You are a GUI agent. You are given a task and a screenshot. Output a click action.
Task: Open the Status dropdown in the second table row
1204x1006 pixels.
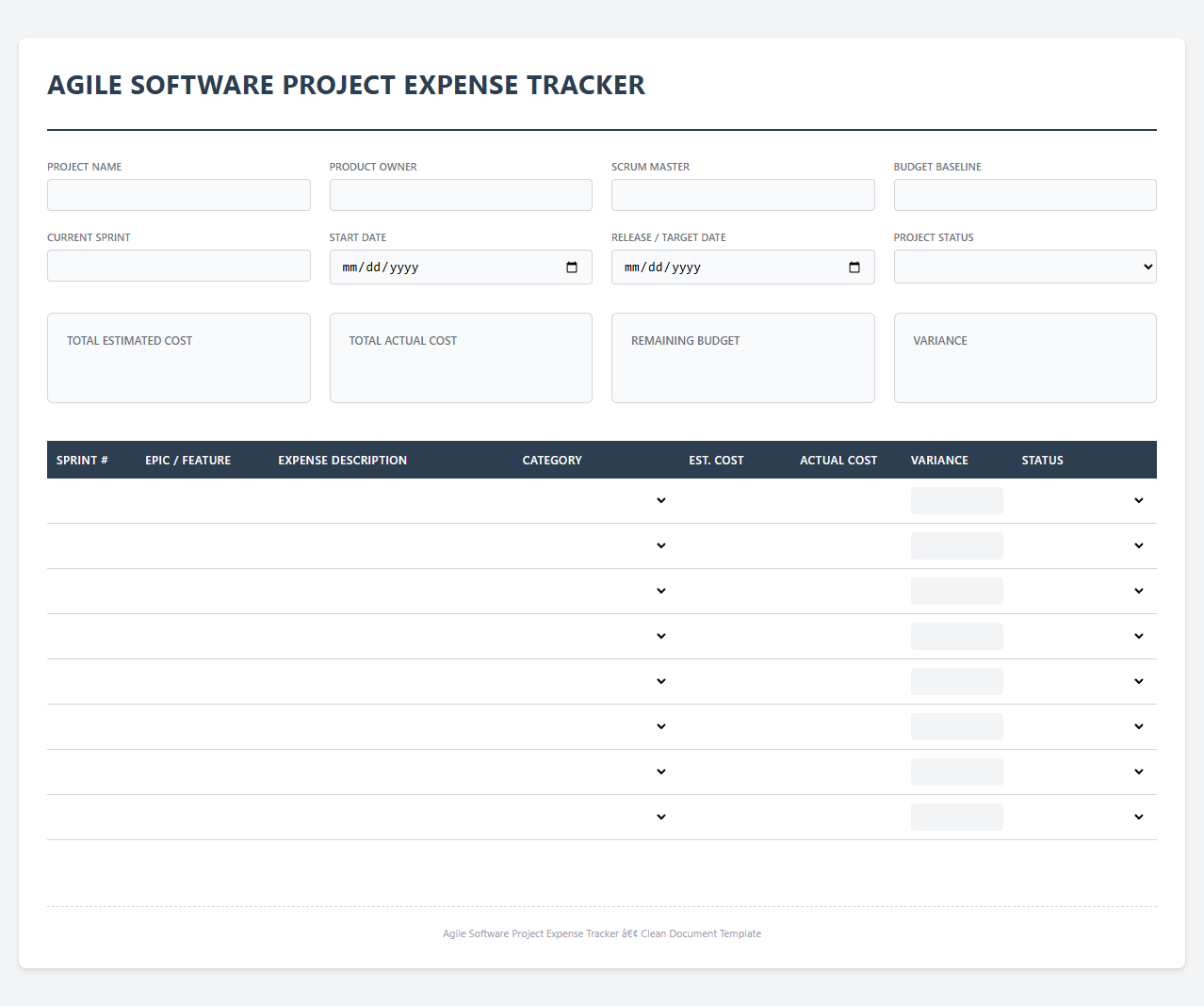click(x=1084, y=545)
